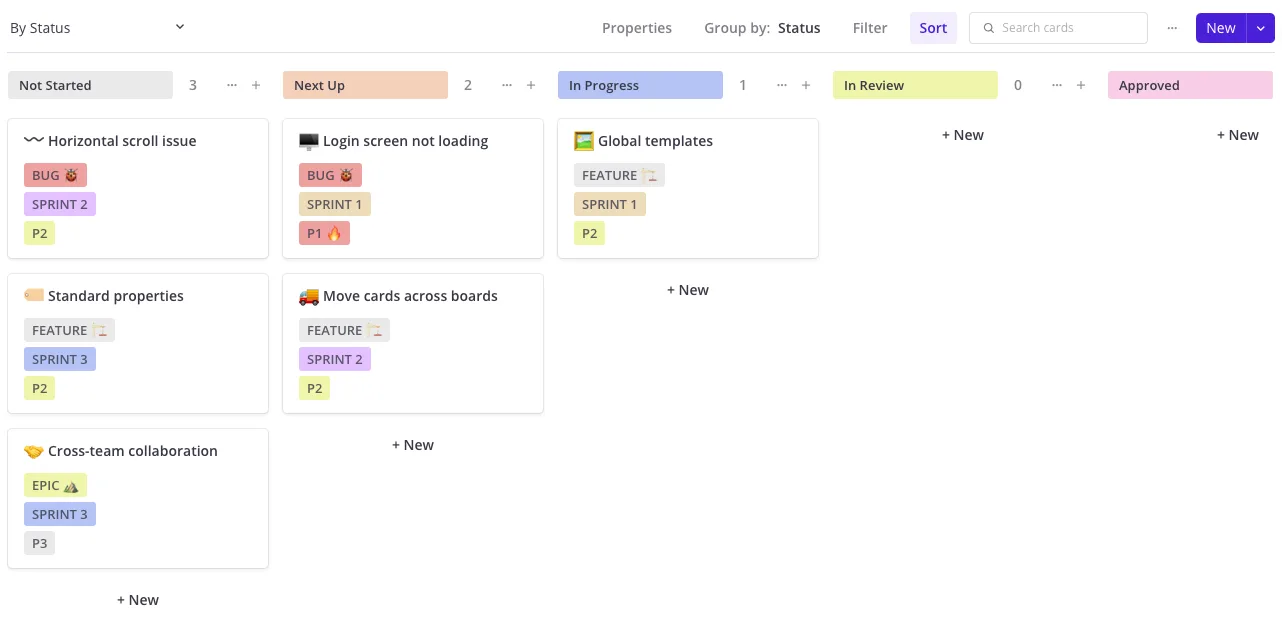Click the search magnifier icon
Screen dimensions: 1282x620
pos(989,28)
